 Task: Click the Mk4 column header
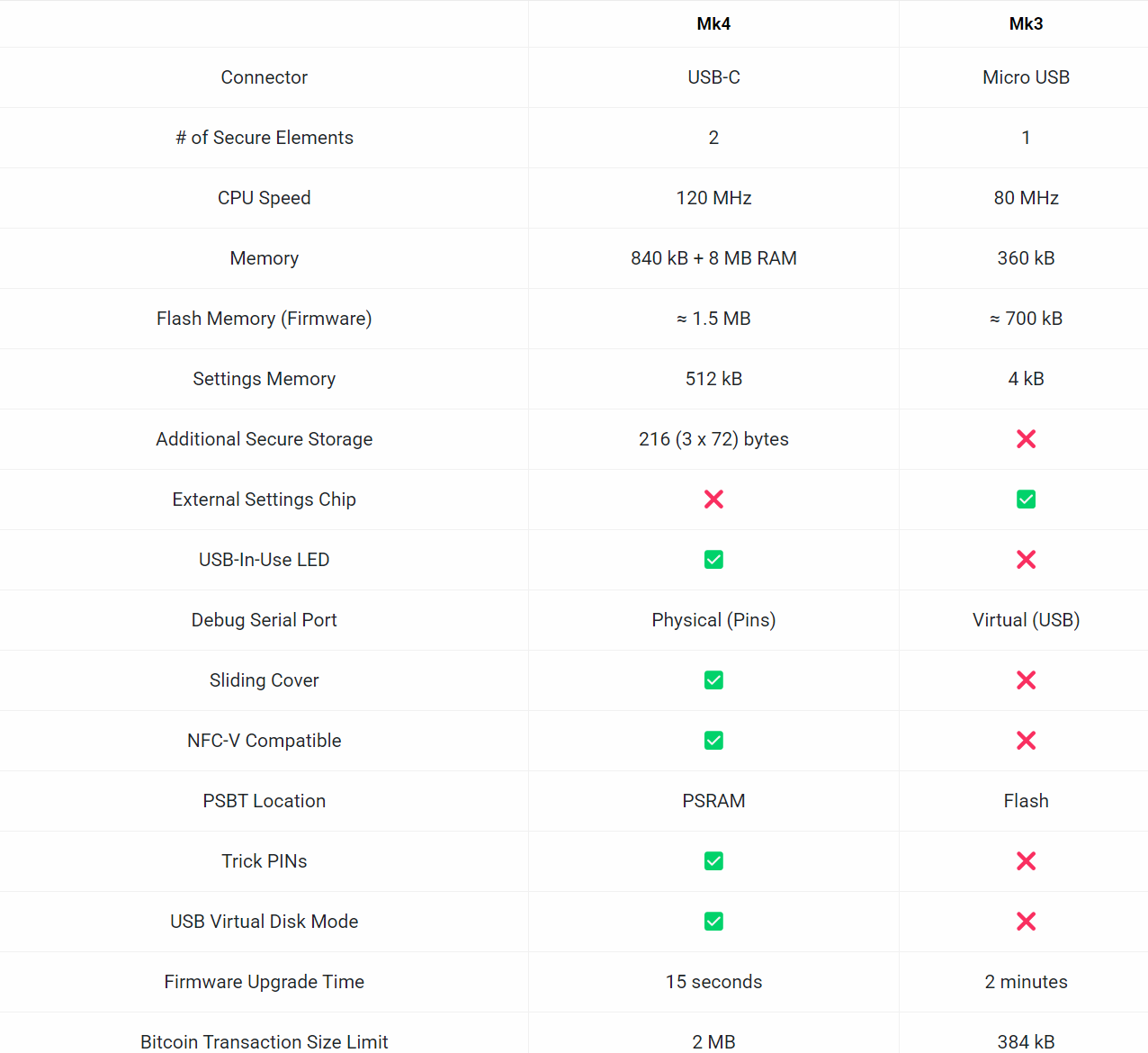pyautogui.click(x=713, y=24)
